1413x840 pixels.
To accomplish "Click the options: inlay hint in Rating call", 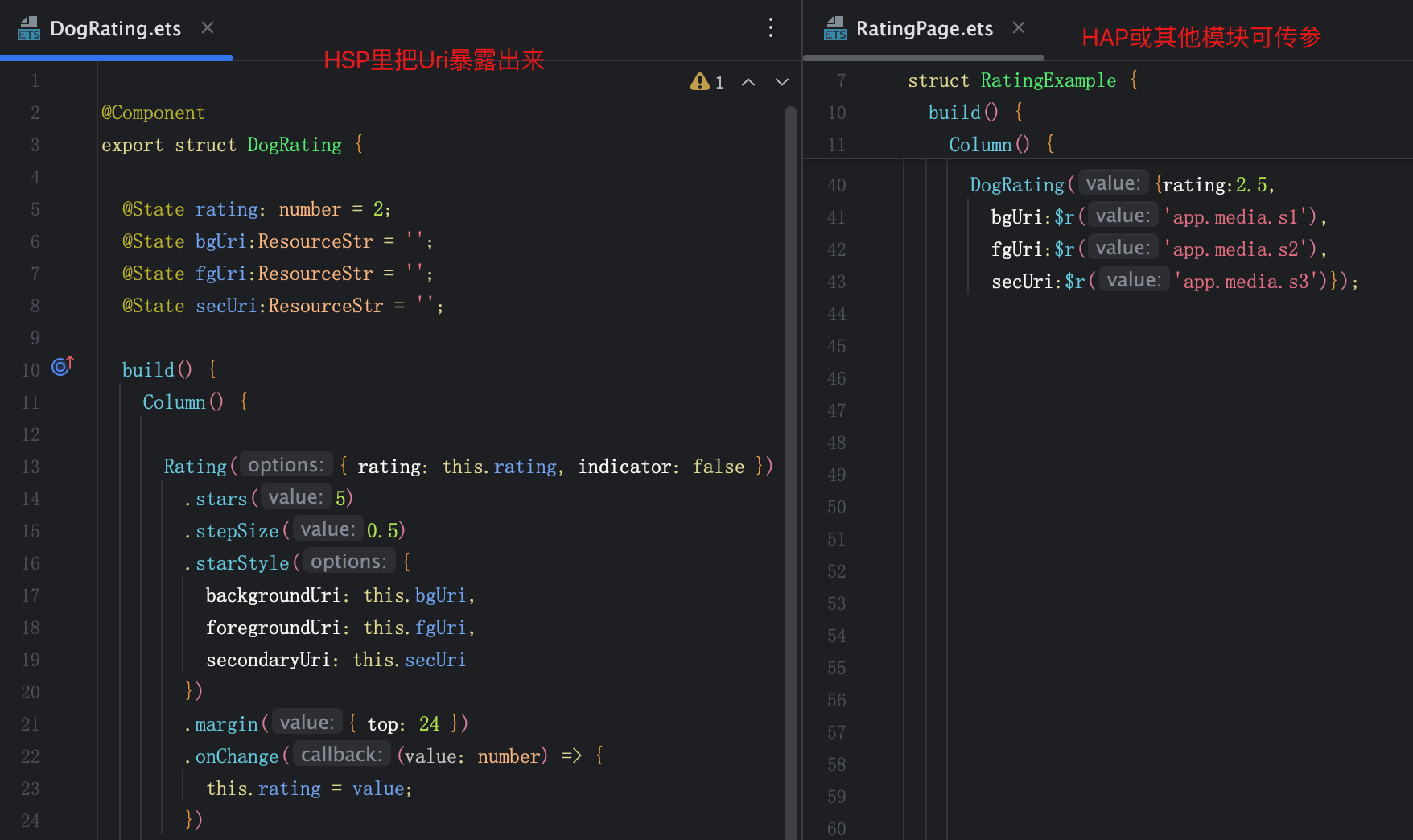I will [x=286, y=465].
